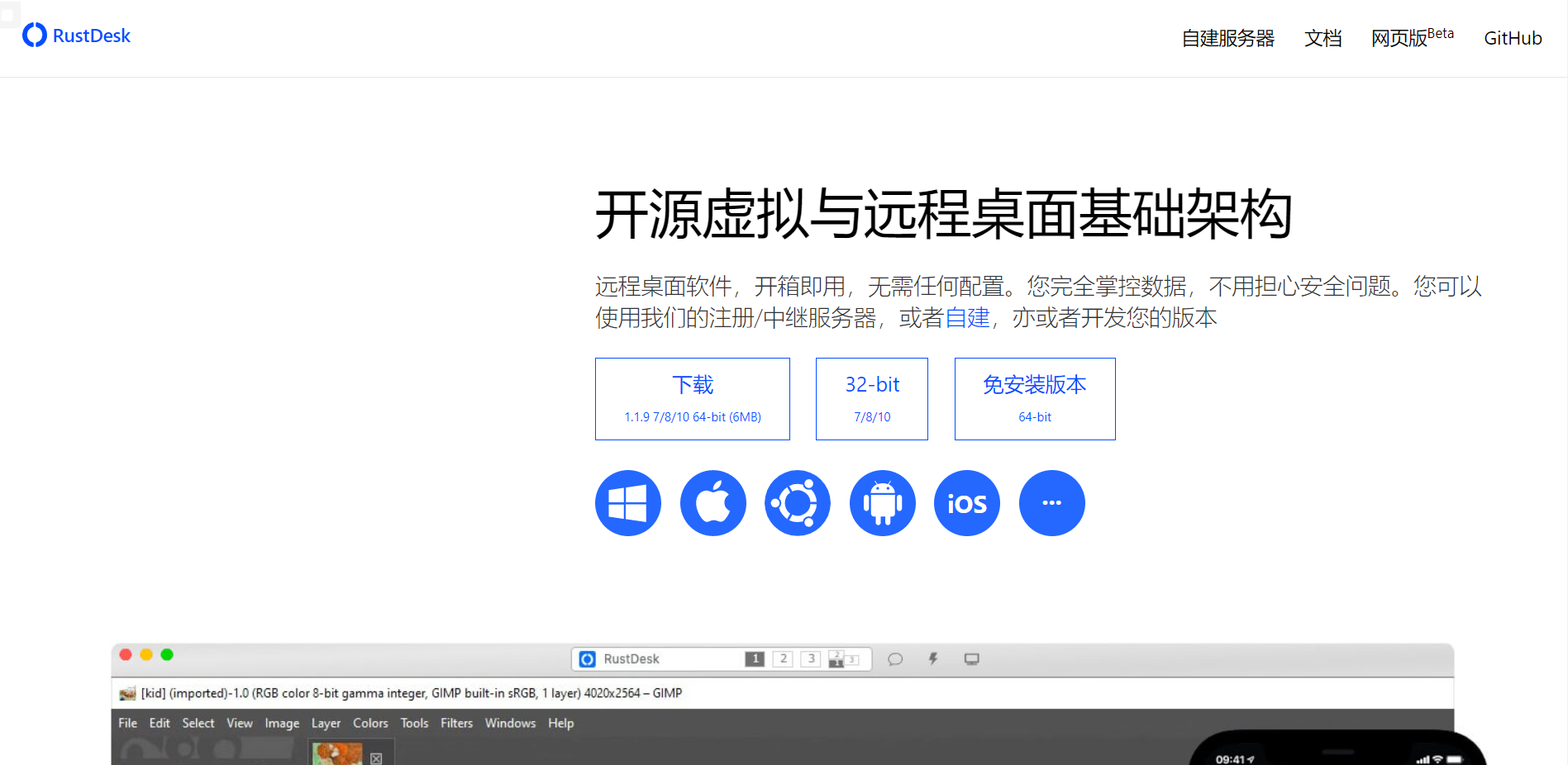Open the GitHub navigation link
1568x765 pixels.
[1513, 38]
